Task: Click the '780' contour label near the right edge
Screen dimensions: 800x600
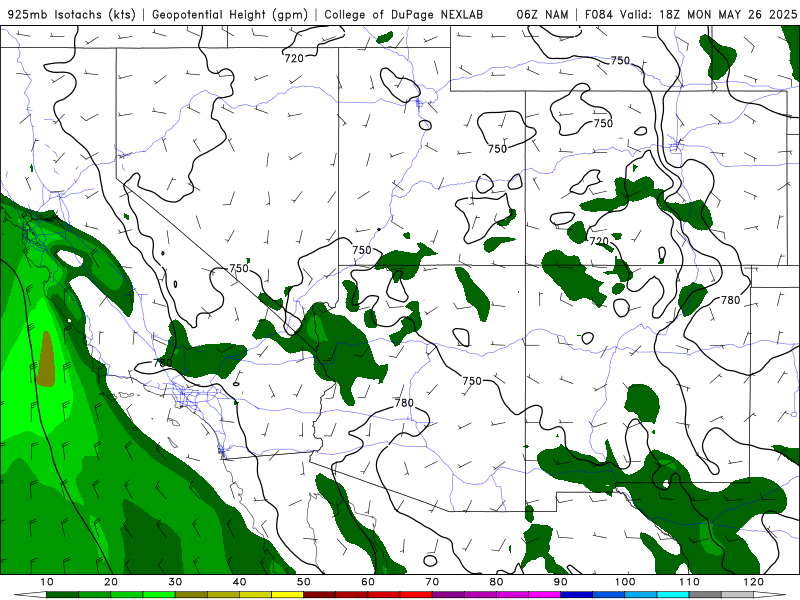Action: click(730, 301)
